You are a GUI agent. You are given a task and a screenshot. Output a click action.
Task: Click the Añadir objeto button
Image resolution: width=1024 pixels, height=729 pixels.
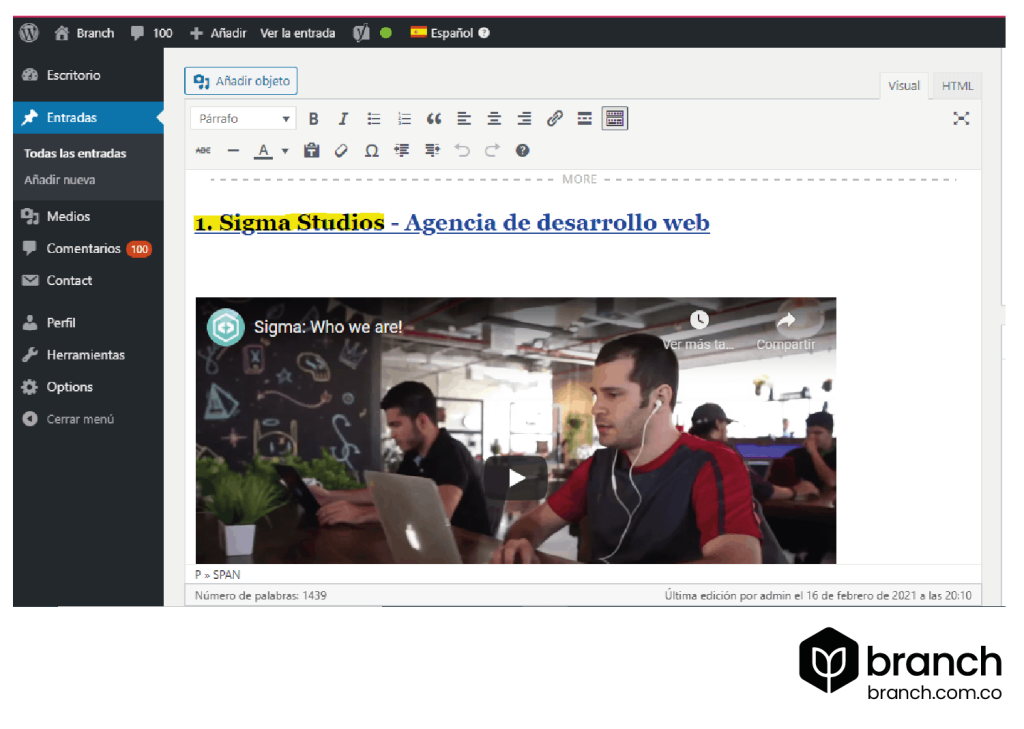pyautogui.click(x=240, y=81)
